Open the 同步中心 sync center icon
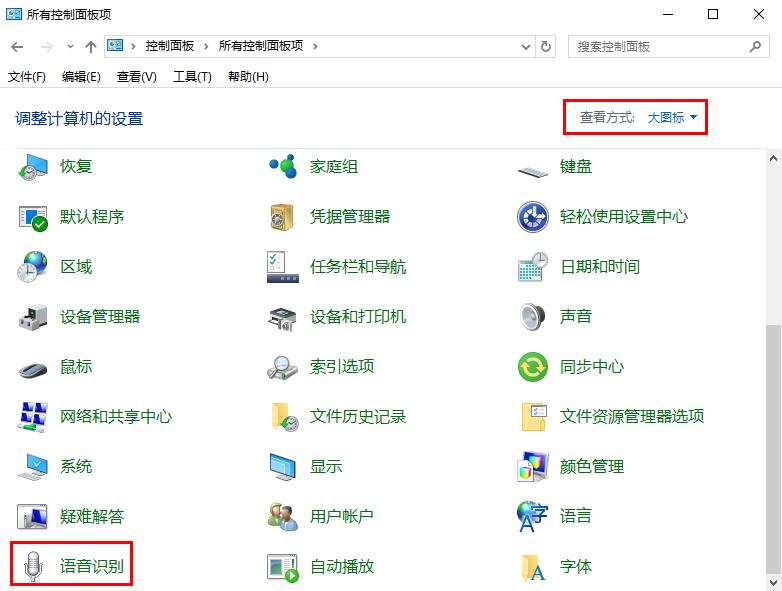The width and height of the screenshot is (782, 591). (533, 367)
